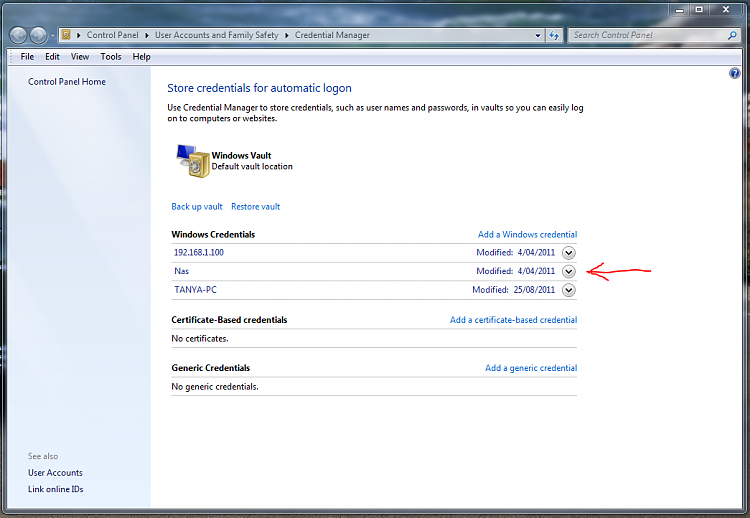Click Add a generic credential
Image resolution: width=750 pixels, height=518 pixels.
531,368
